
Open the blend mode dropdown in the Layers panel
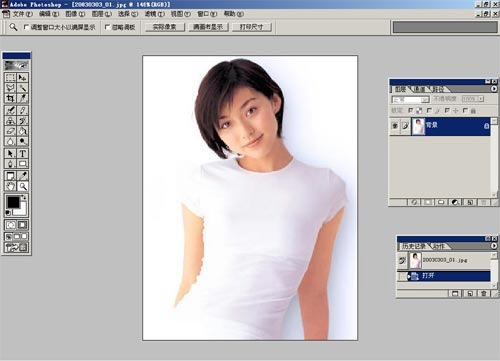[x=410, y=99]
